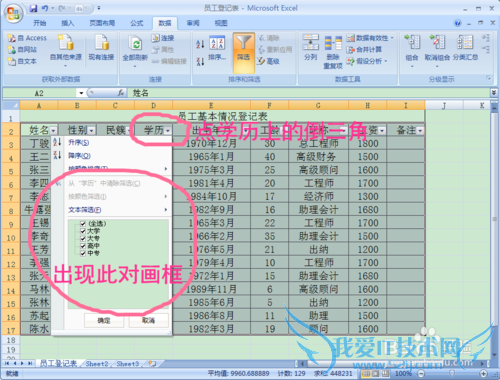Choose 升序(S) in filter menu
Image resolution: width=500 pixels, height=380 pixels.
(x=112, y=143)
